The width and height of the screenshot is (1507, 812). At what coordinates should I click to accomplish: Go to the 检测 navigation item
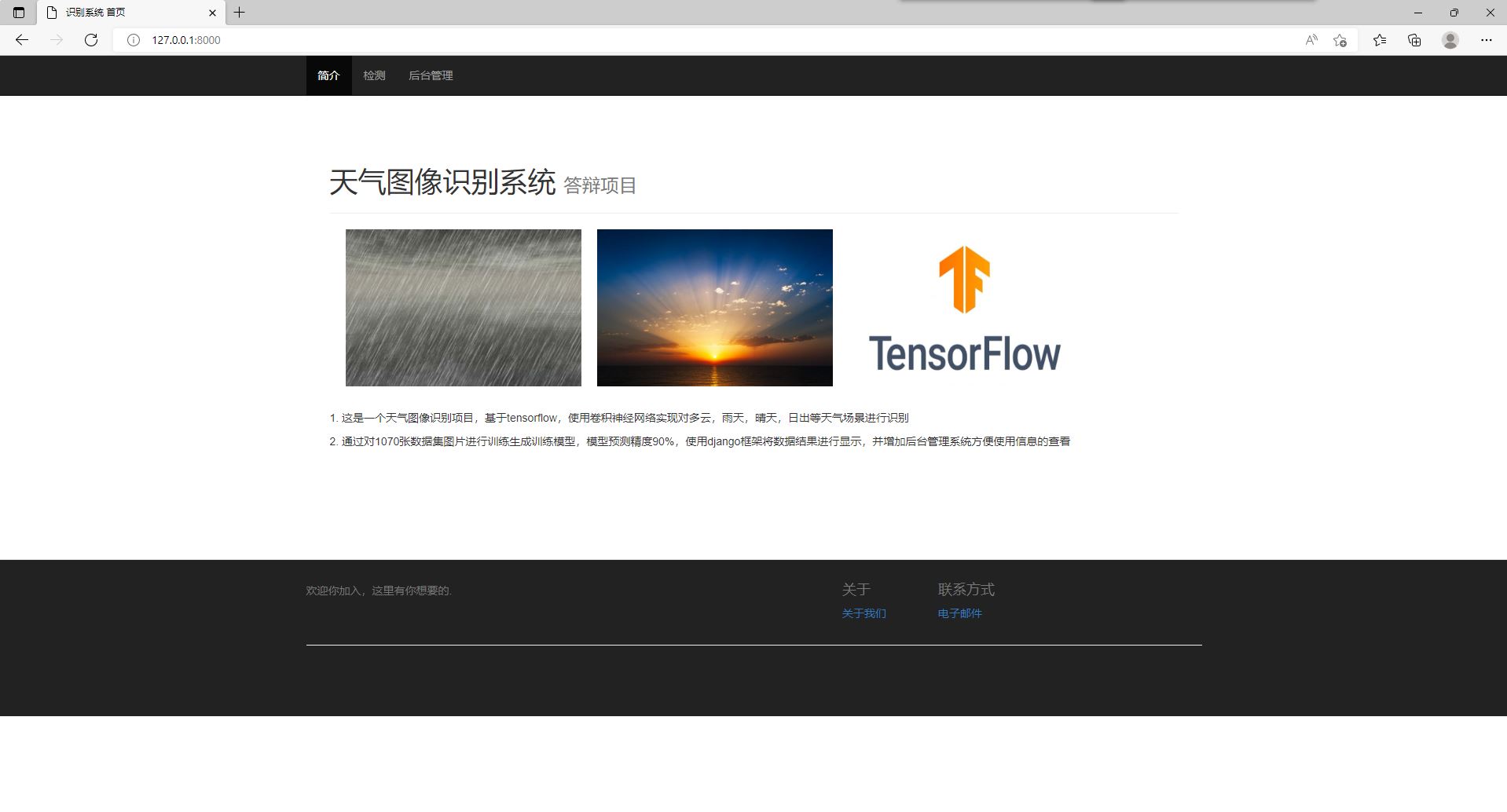(x=374, y=75)
